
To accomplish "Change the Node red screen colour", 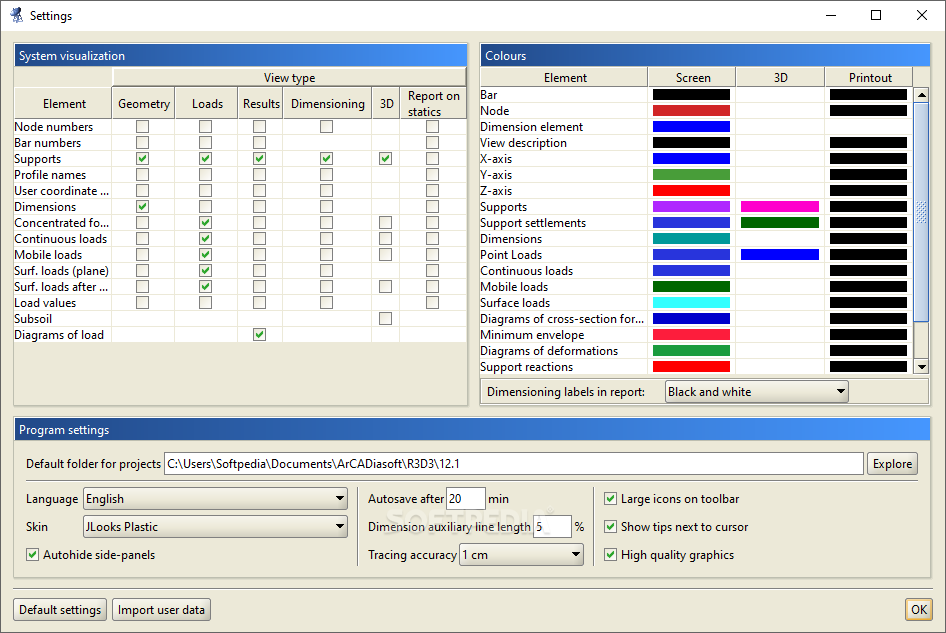I will (x=691, y=110).
